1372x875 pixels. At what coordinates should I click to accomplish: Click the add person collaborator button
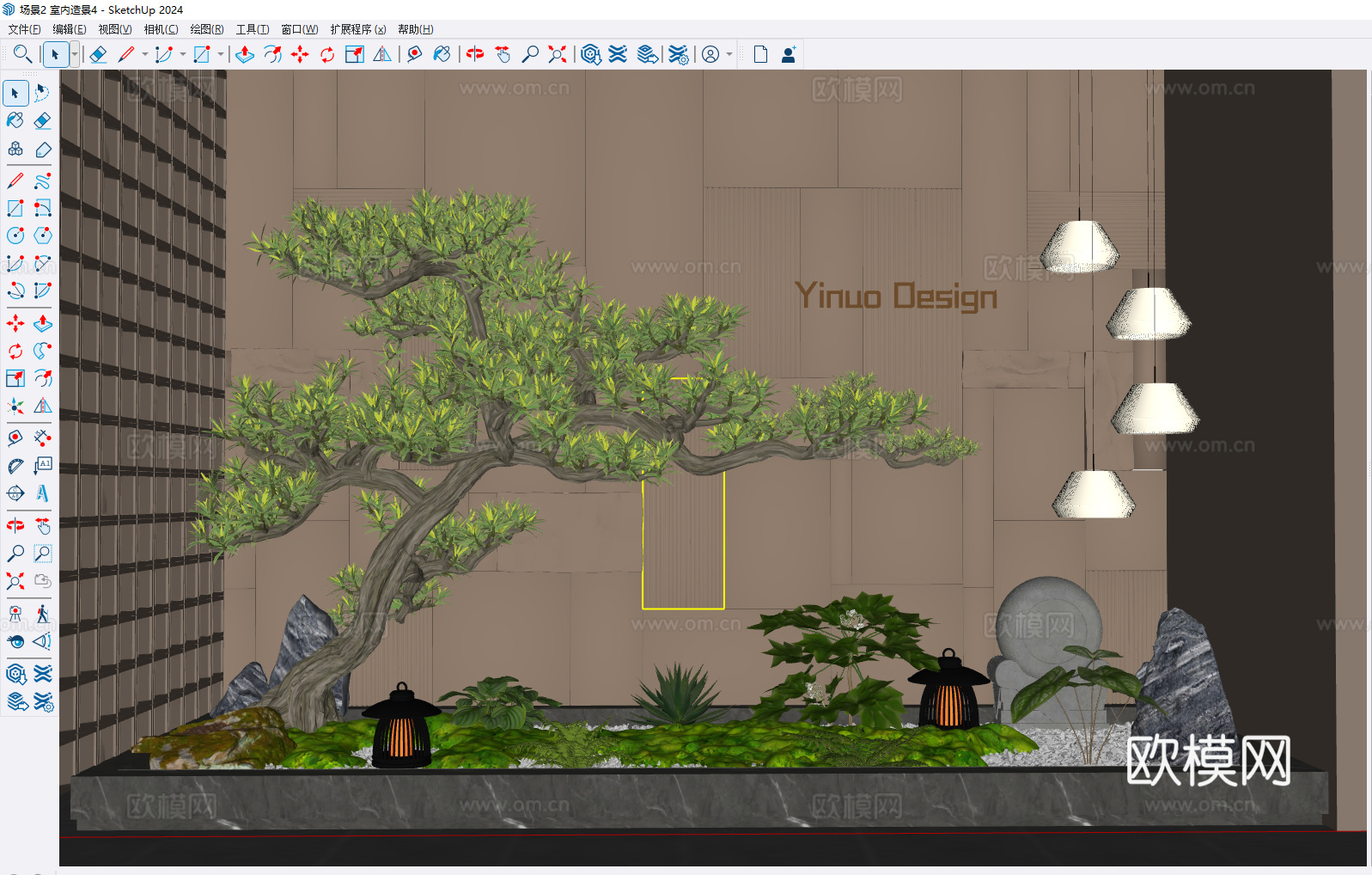point(788,54)
